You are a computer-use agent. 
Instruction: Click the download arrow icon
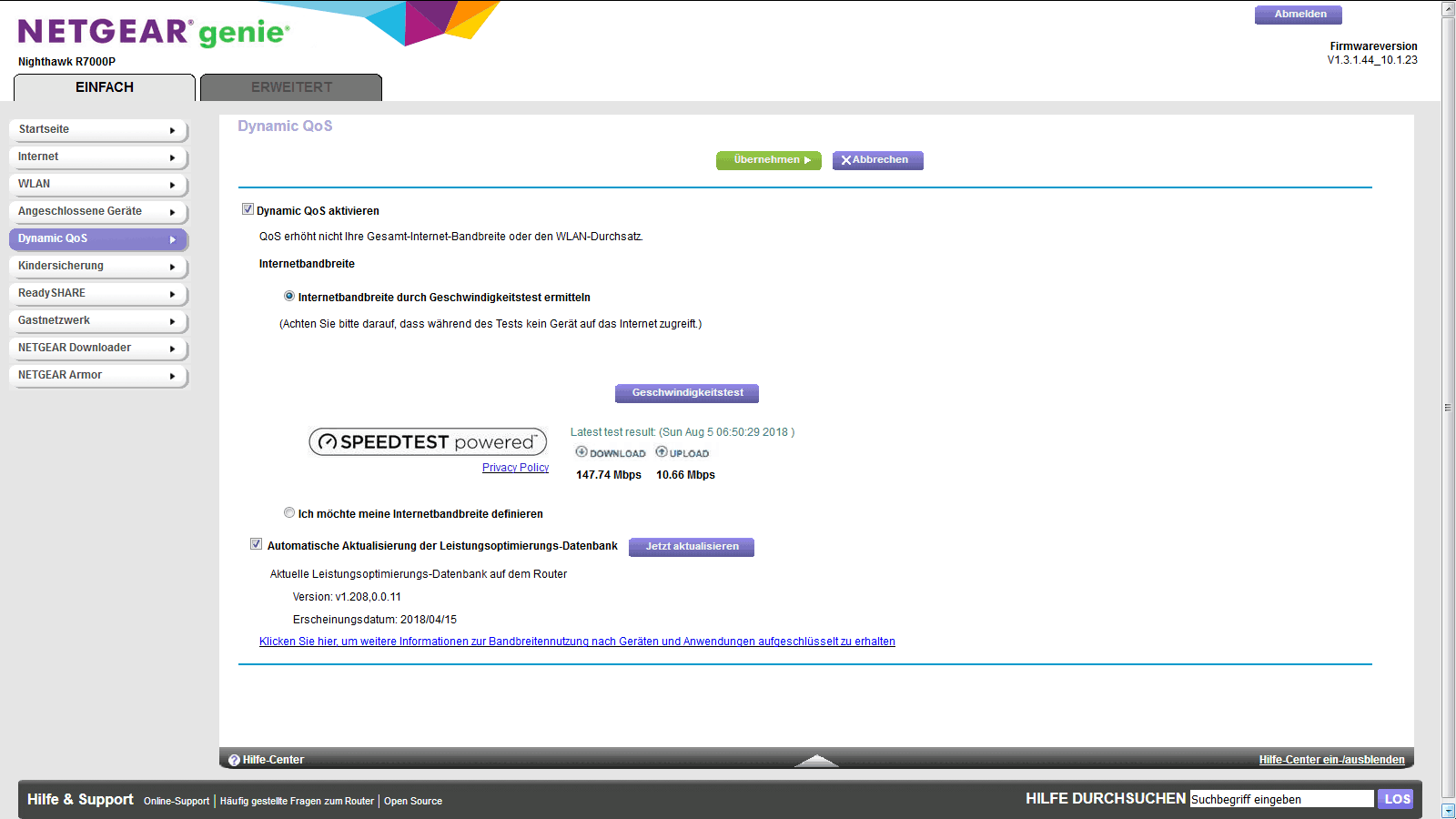(x=581, y=451)
